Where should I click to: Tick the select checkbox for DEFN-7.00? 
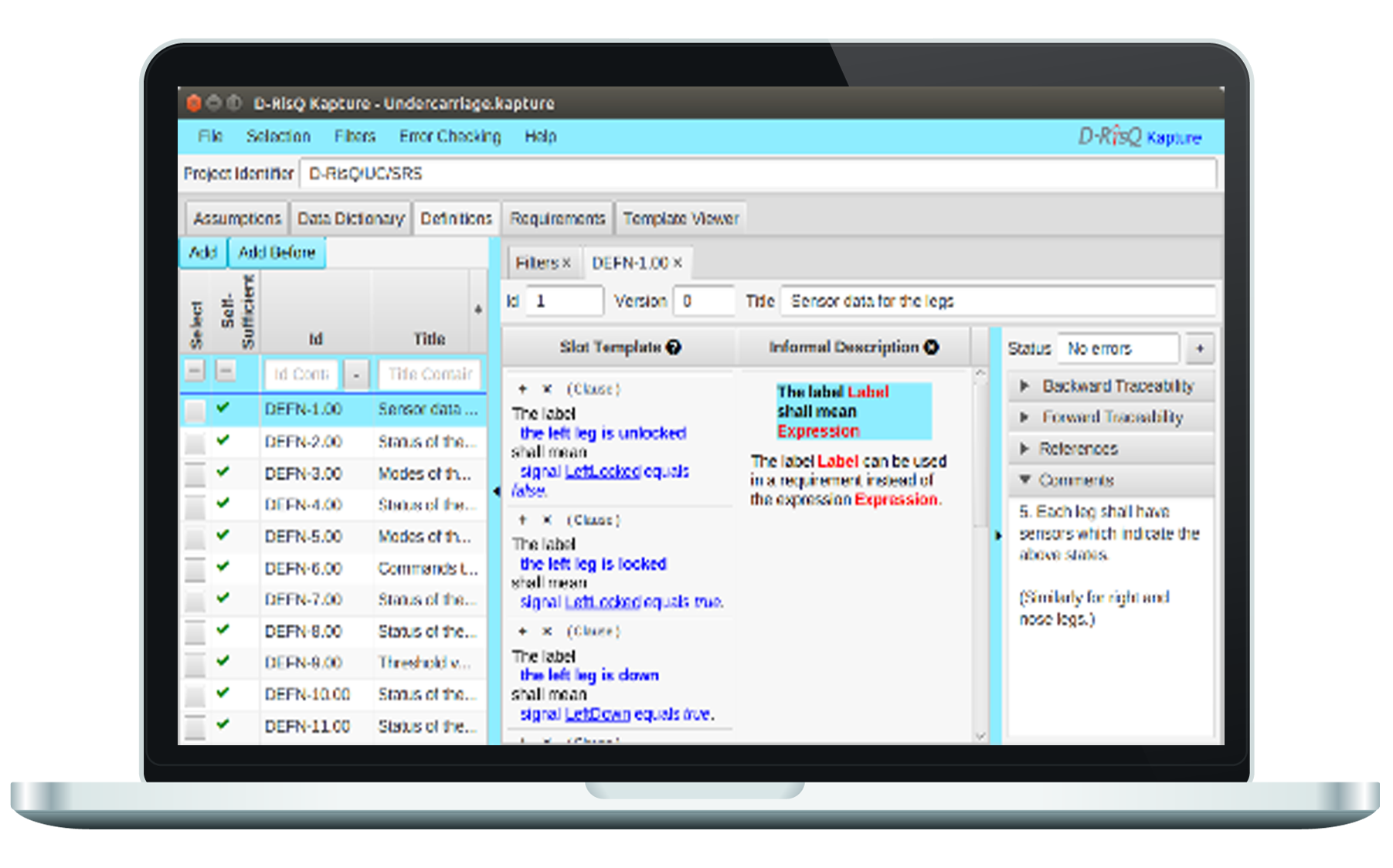pos(195,601)
